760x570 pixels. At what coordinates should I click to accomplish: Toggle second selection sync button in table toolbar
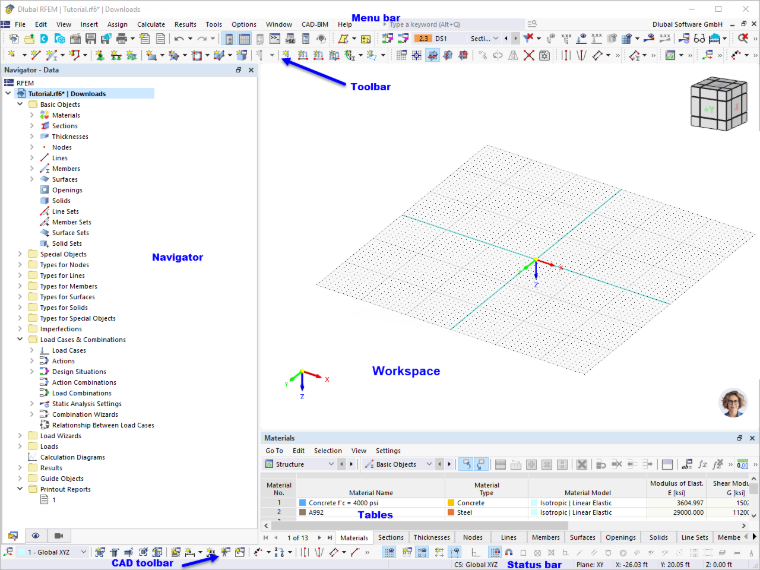(480, 464)
